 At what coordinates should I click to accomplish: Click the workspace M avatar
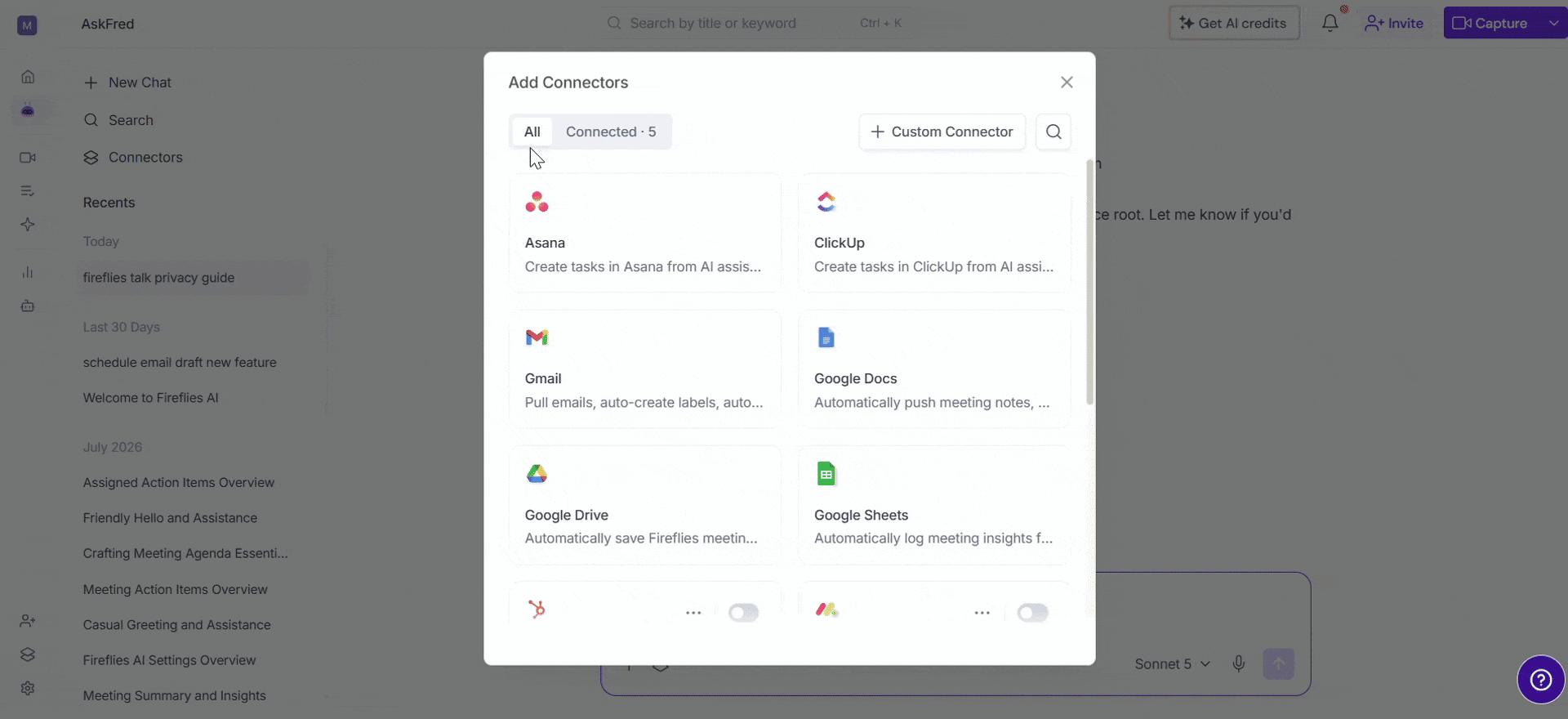(x=27, y=25)
